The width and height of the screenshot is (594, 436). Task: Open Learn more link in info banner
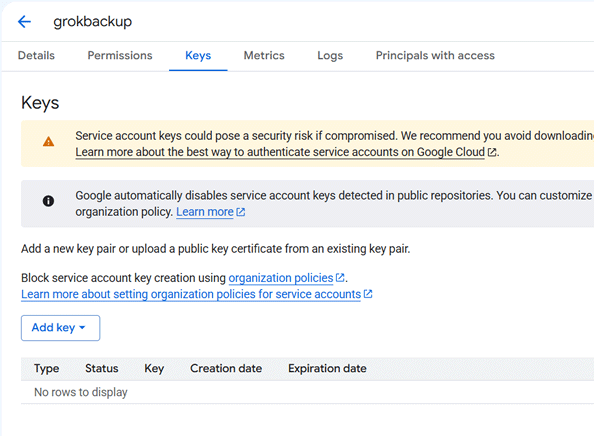click(205, 212)
